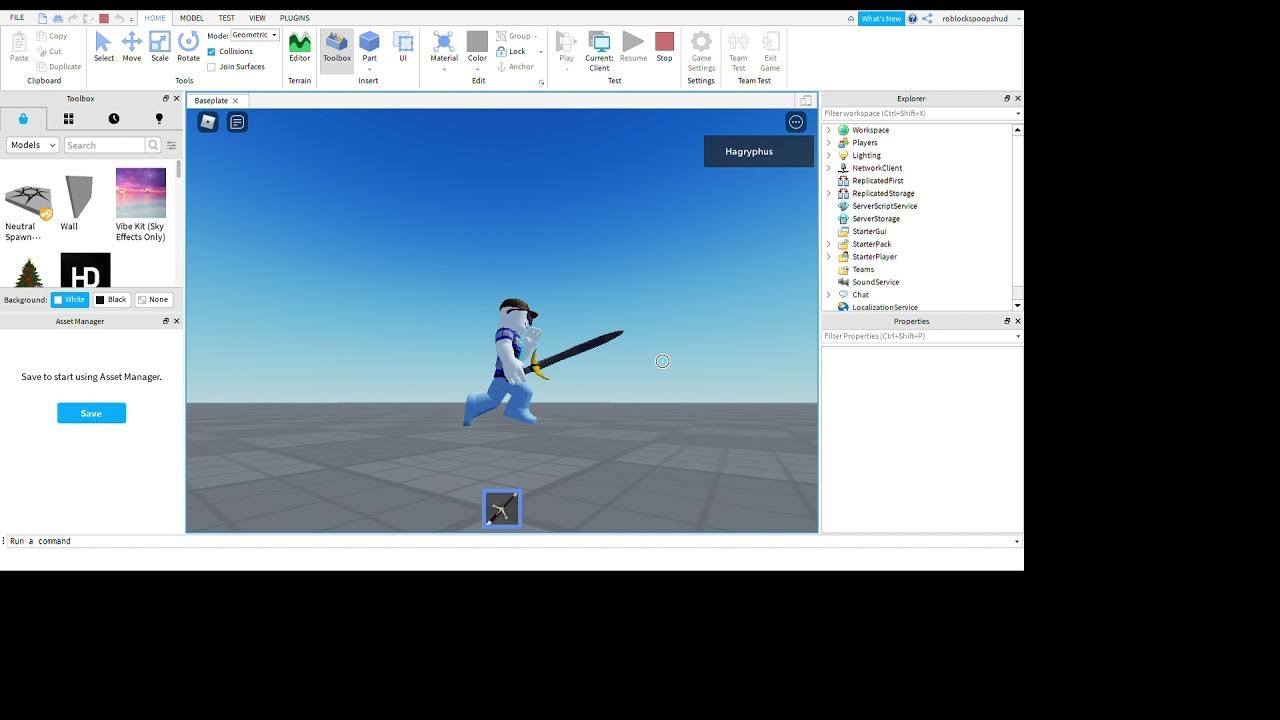Open the Group dropdown arrow
Image resolution: width=1280 pixels, height=720 pixels.
538,36
